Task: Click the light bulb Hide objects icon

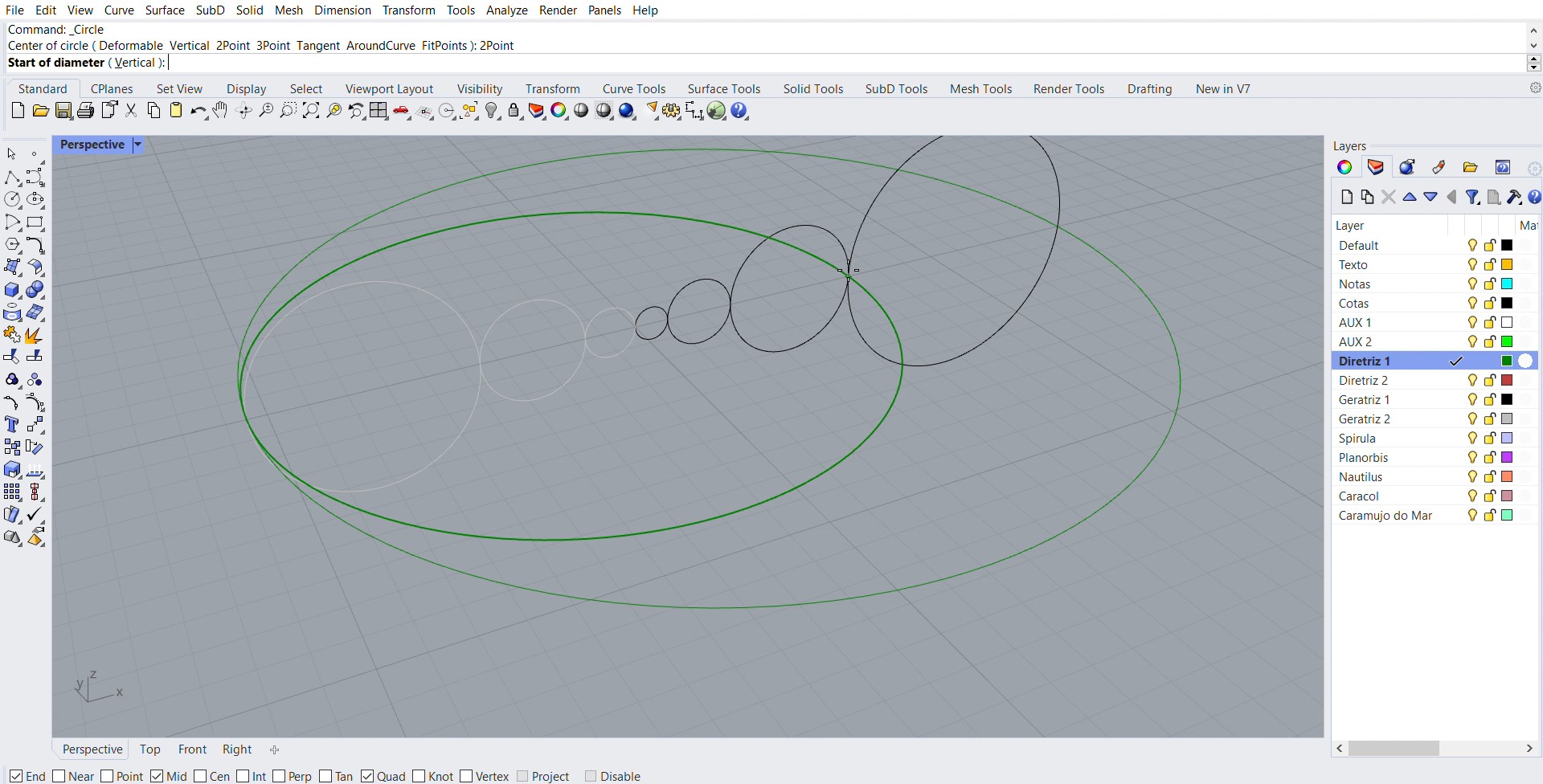Action: point(493,111)
